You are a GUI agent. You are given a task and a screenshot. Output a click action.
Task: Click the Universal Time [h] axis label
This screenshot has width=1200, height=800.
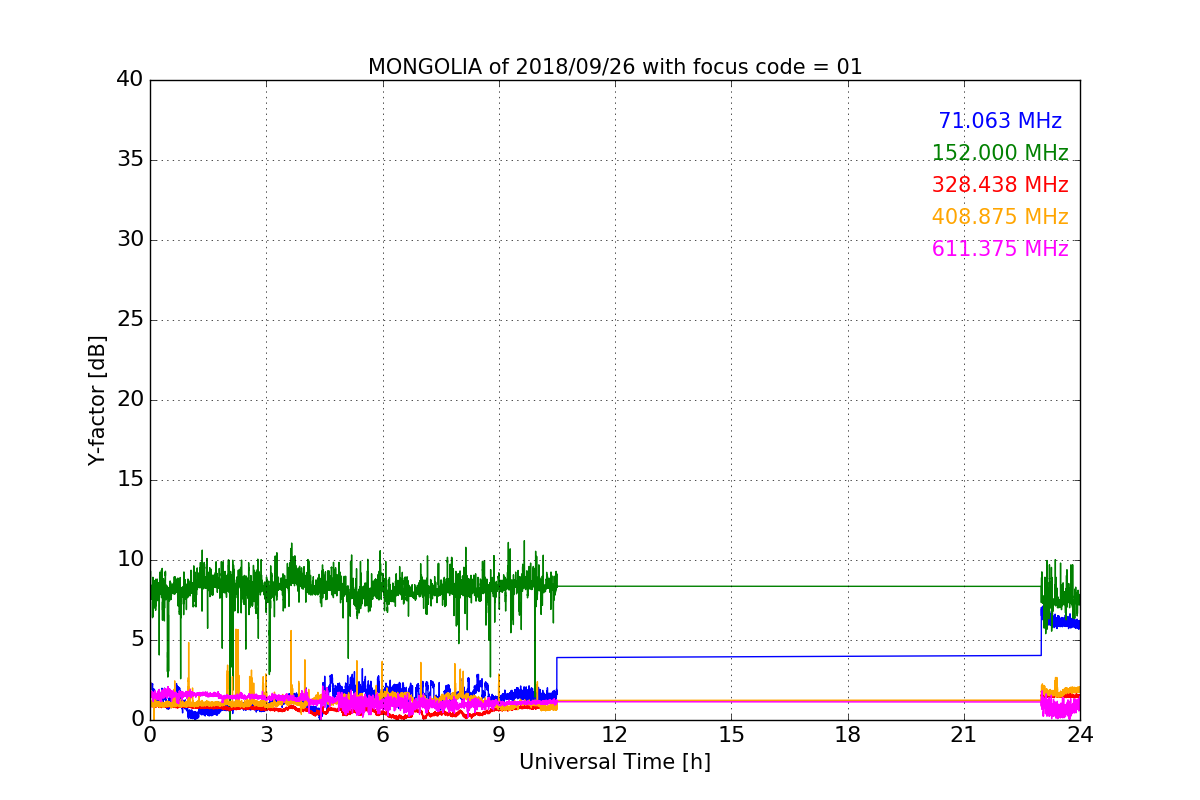tap(615, 762)
